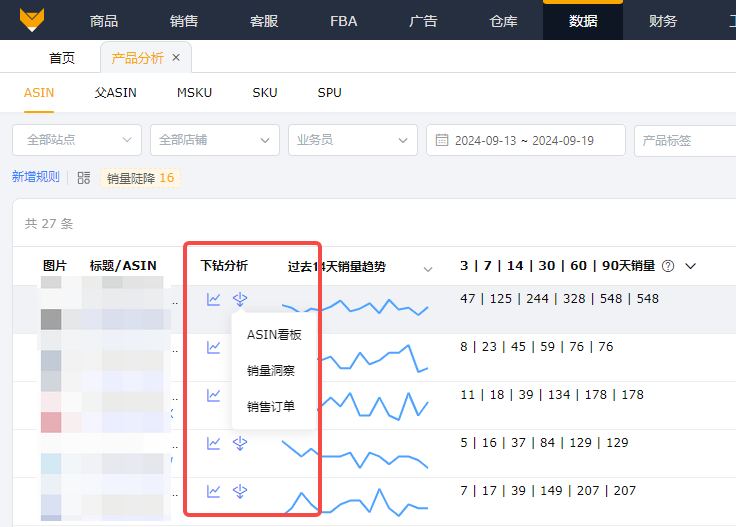Select 销售订单 from the popup menu

pos(271,406)
